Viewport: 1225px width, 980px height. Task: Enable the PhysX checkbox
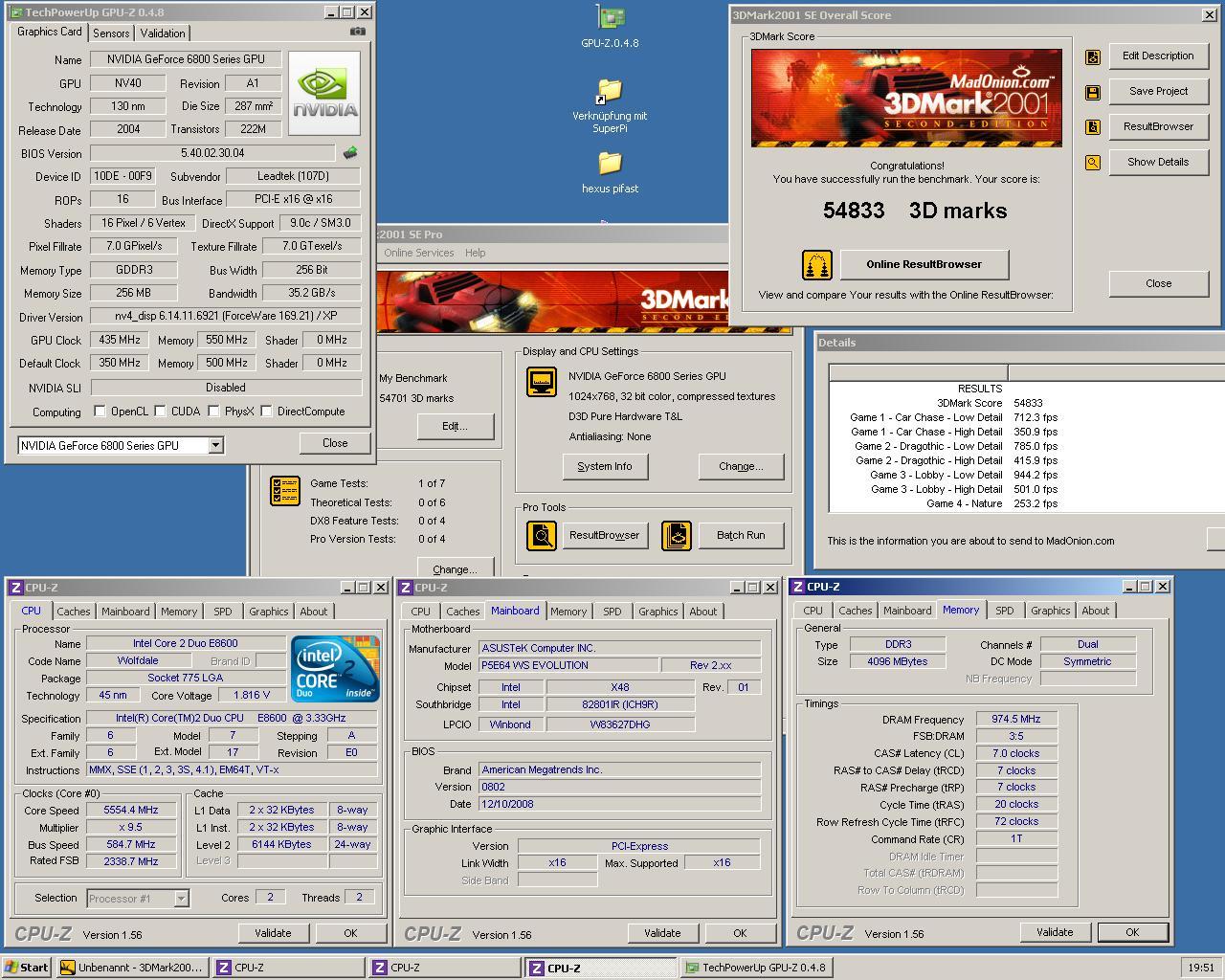tap(213, 412)
